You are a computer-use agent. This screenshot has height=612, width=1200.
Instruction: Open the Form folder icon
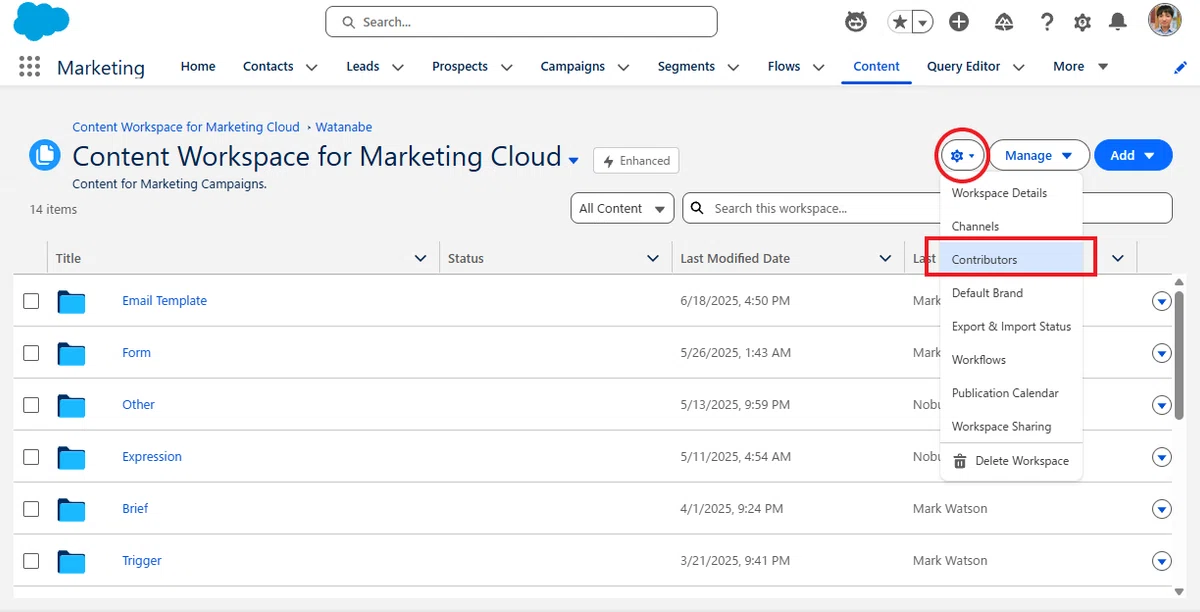click(71, 353)
